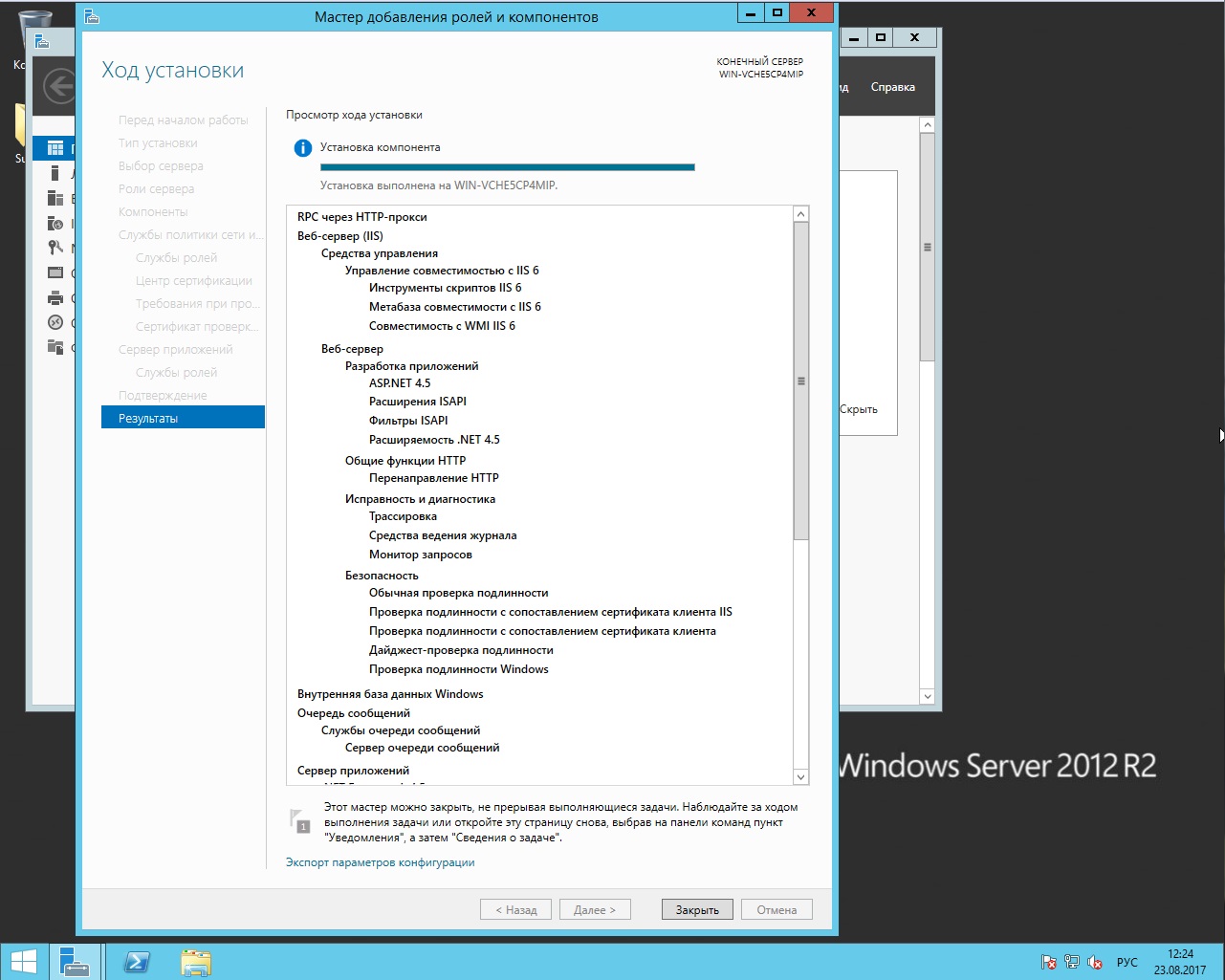Screen dimensions: 1225x980
Task: Switch input language via РУС indicator
Action: [1127, 962]
